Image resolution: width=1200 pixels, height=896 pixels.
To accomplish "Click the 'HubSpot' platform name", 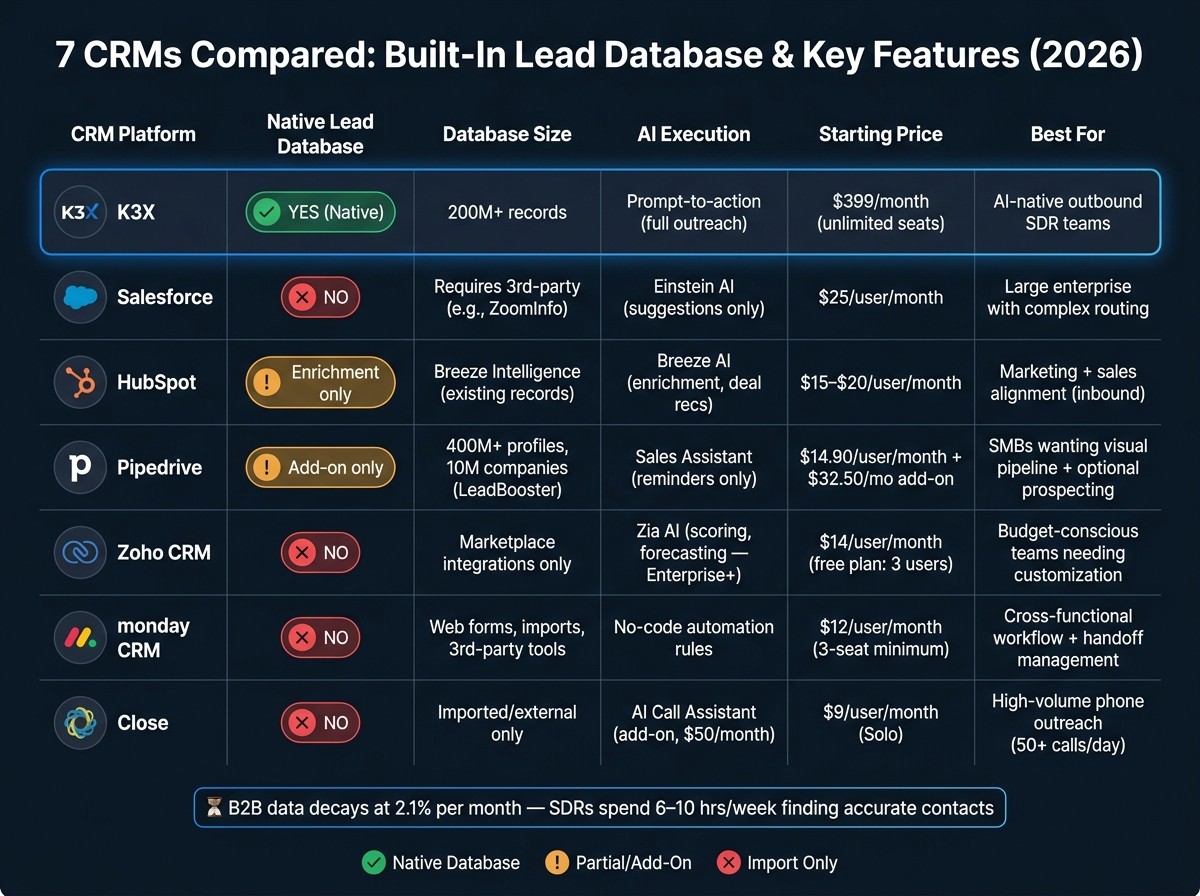I will (157, 382).
